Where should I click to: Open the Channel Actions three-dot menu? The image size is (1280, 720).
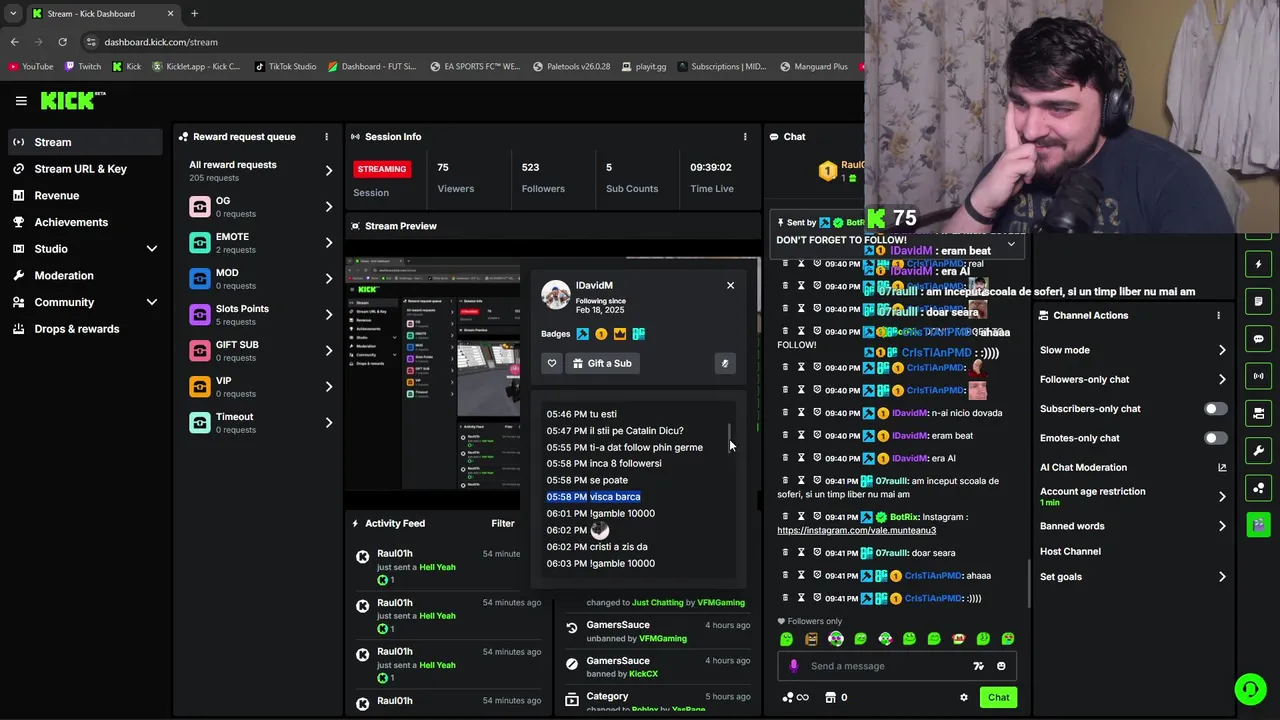(1218, 315)
